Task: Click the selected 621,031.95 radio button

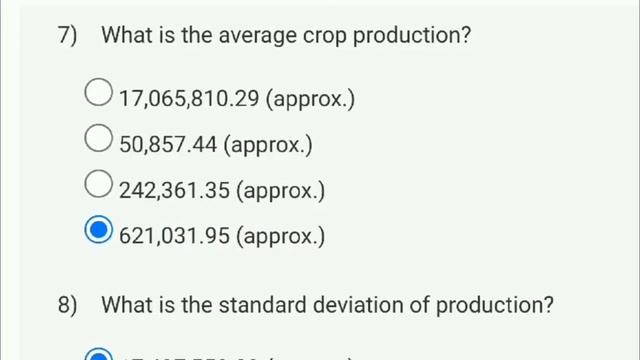Action: click(98, 229)
